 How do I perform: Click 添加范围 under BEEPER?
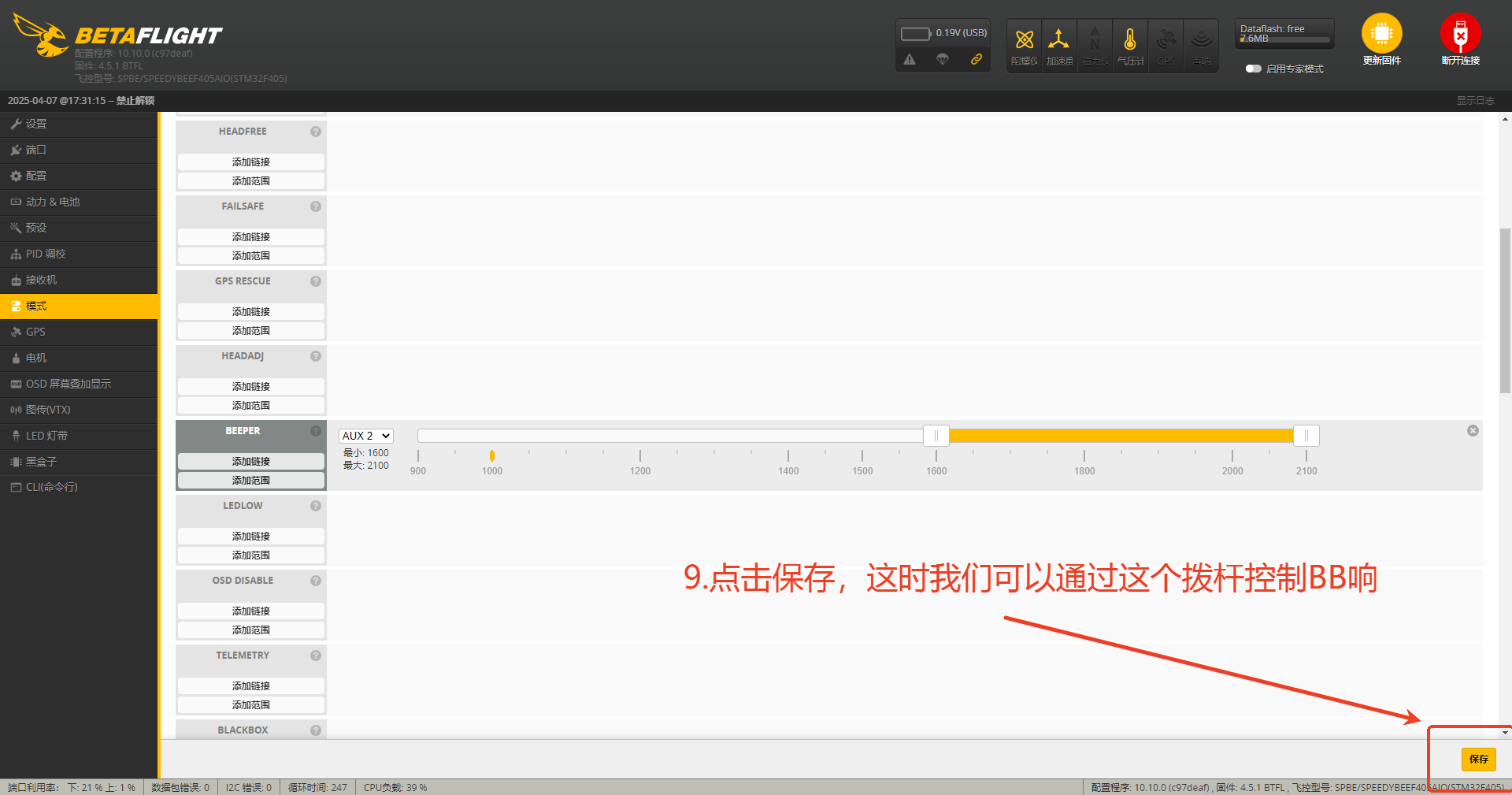point(251,481)
